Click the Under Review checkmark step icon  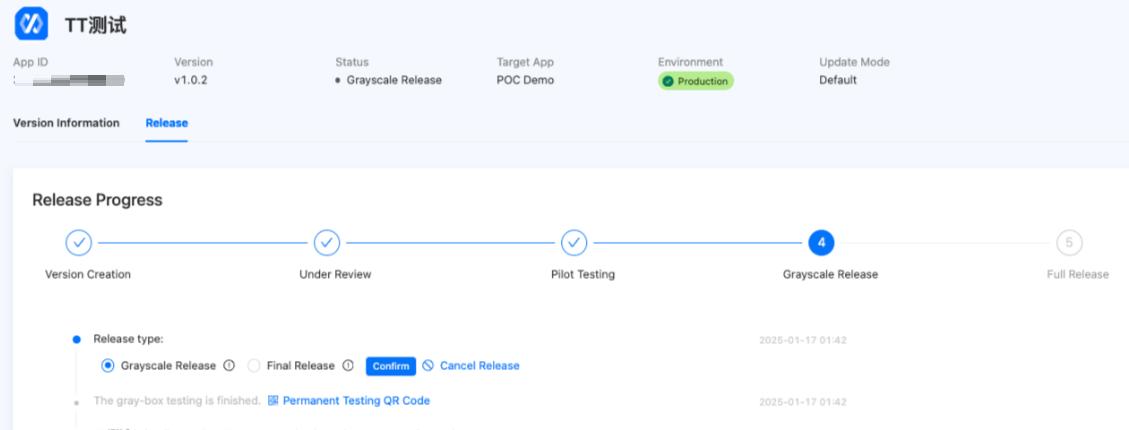coord(327,242)
